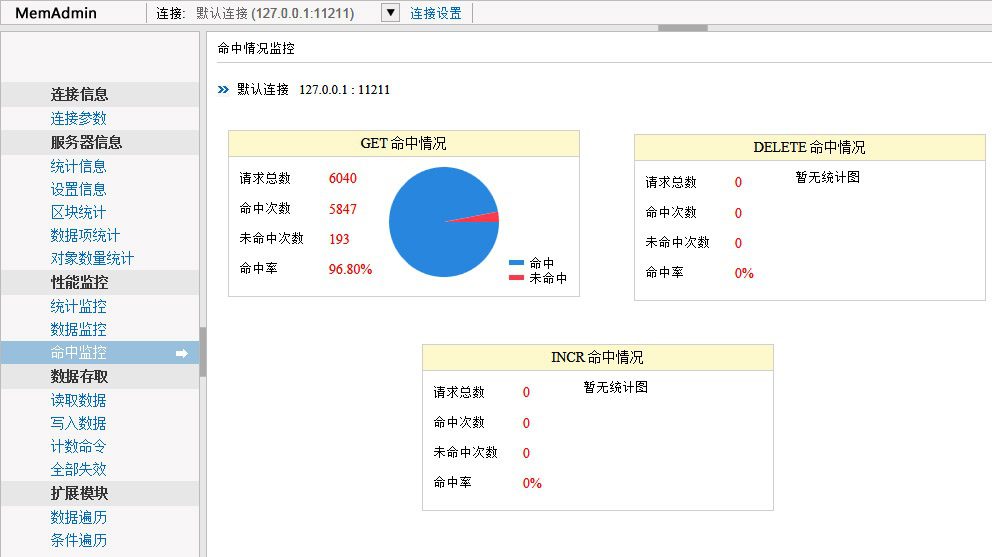Open 数据监控 in the sidebar
This screenshot has width=992, height=557.
point(78,329)
